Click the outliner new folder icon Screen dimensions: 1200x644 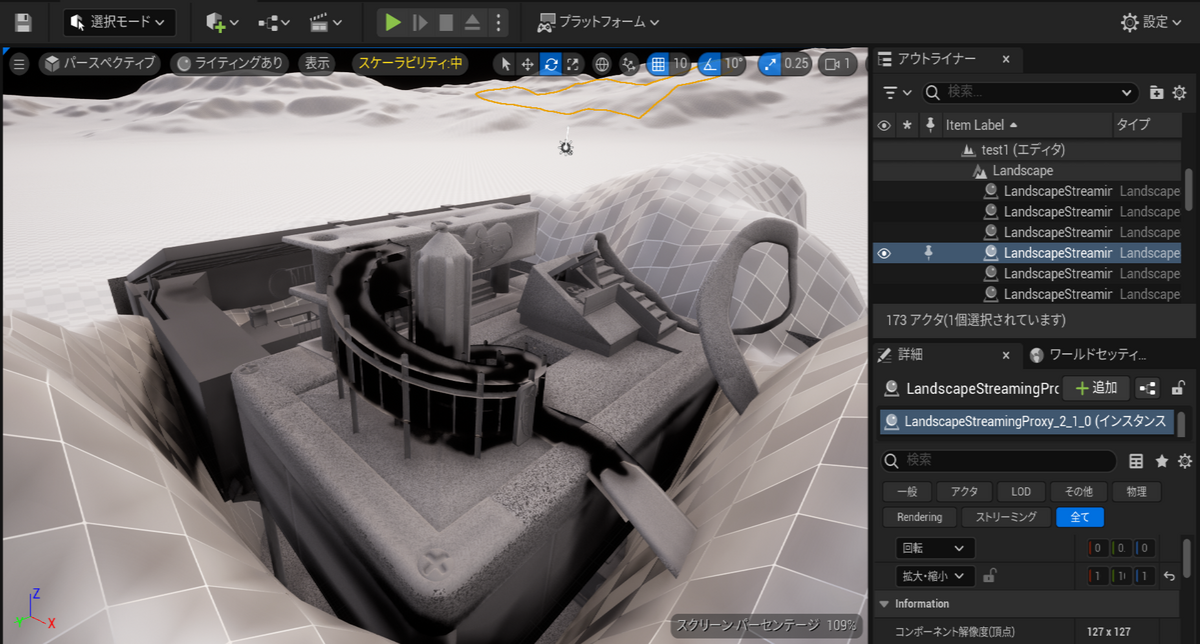(x=1157, y=92)
